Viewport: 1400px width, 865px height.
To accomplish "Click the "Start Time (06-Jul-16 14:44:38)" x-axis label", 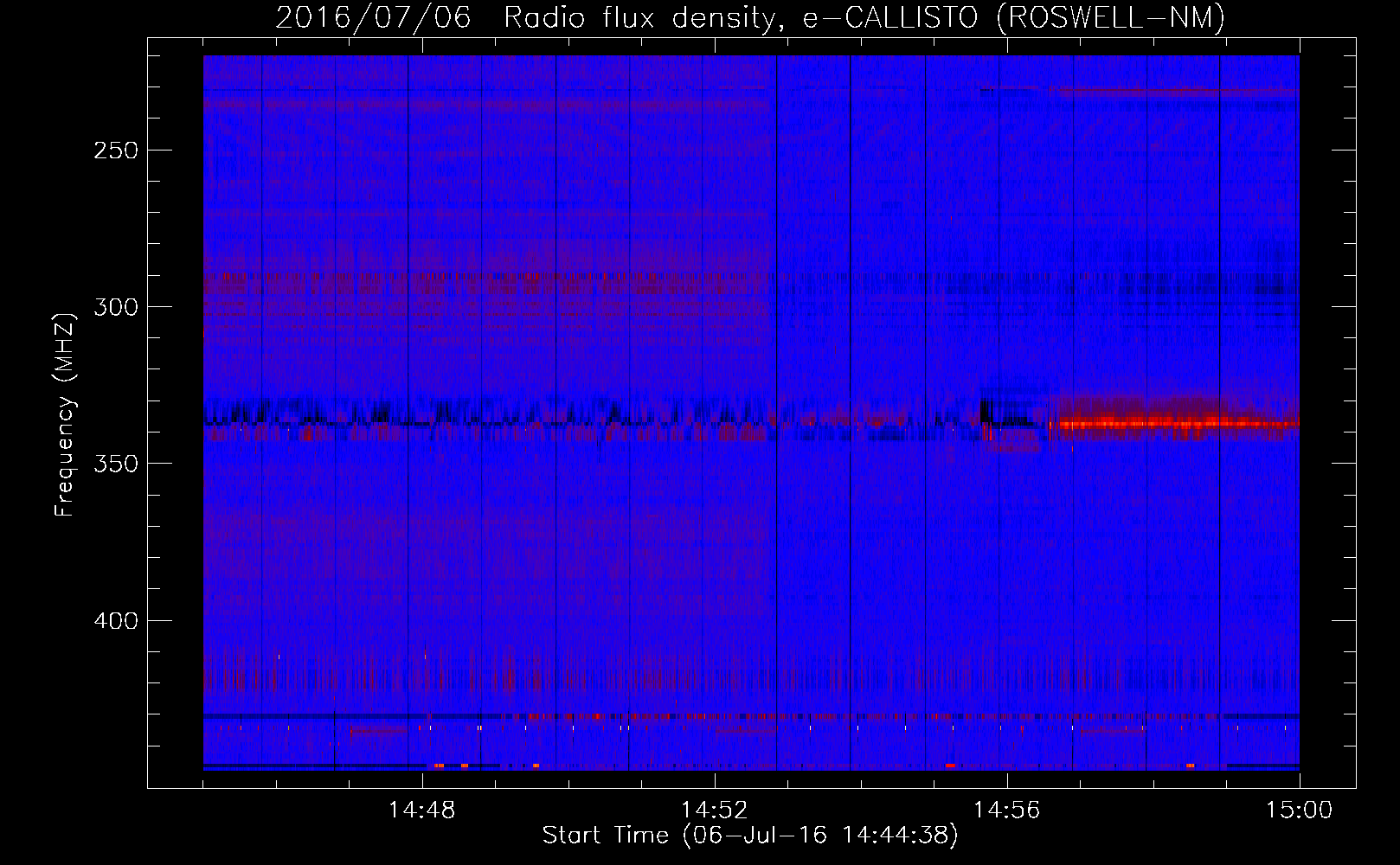I will 750,836.
